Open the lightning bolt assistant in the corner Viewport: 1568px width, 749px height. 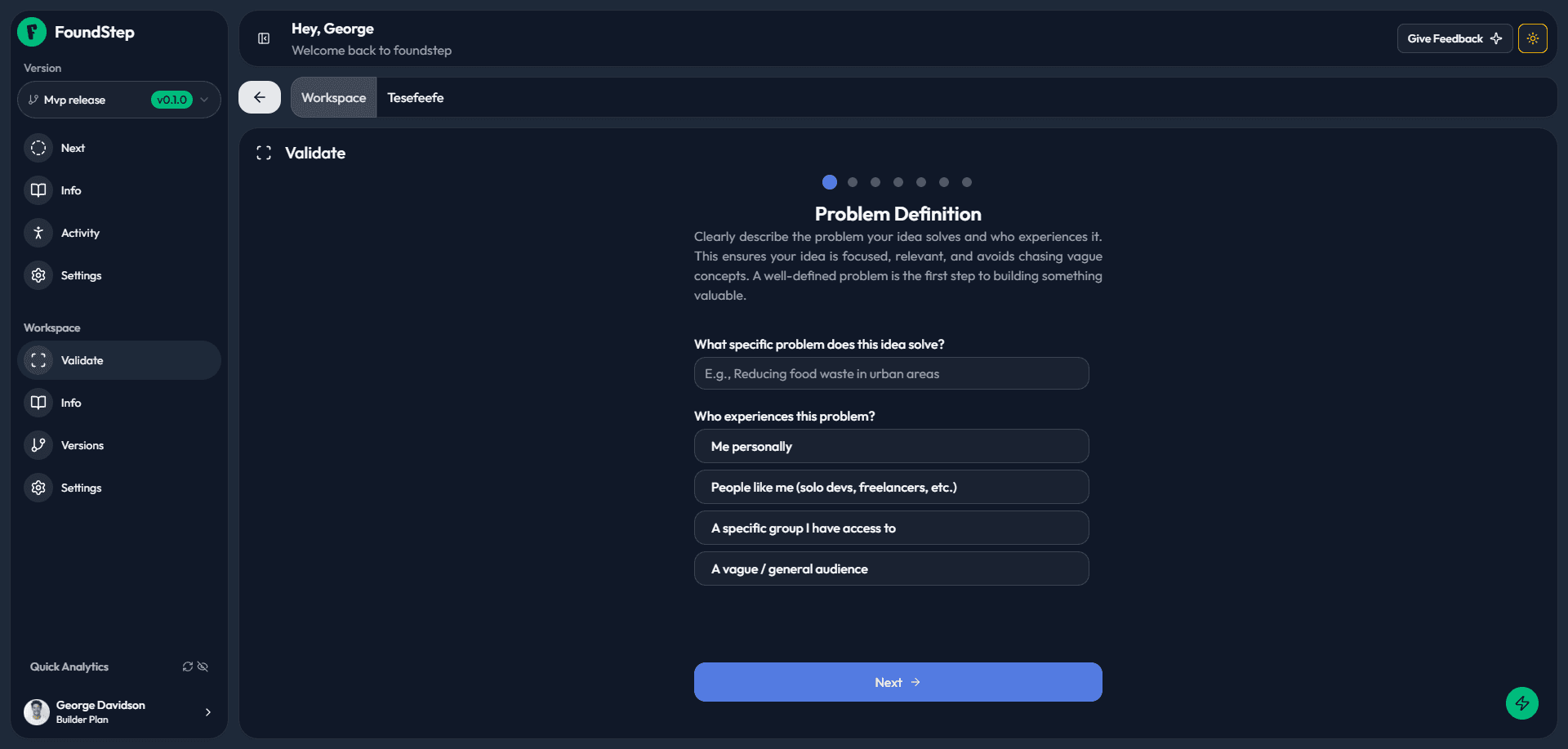(x=1521, y=703)
